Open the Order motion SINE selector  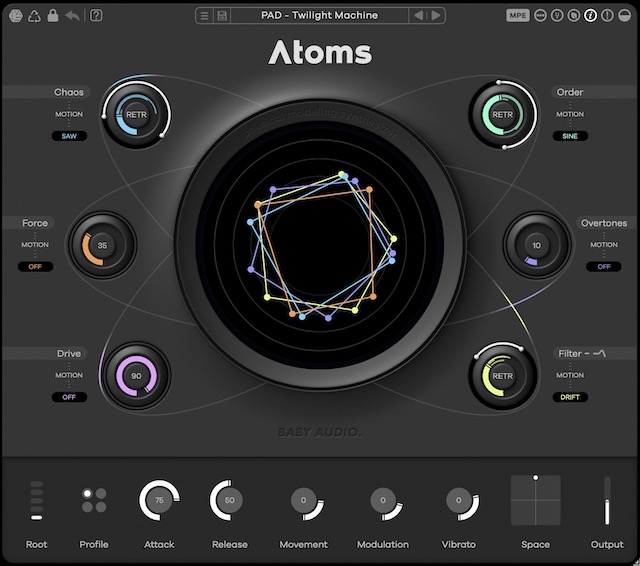570,136
